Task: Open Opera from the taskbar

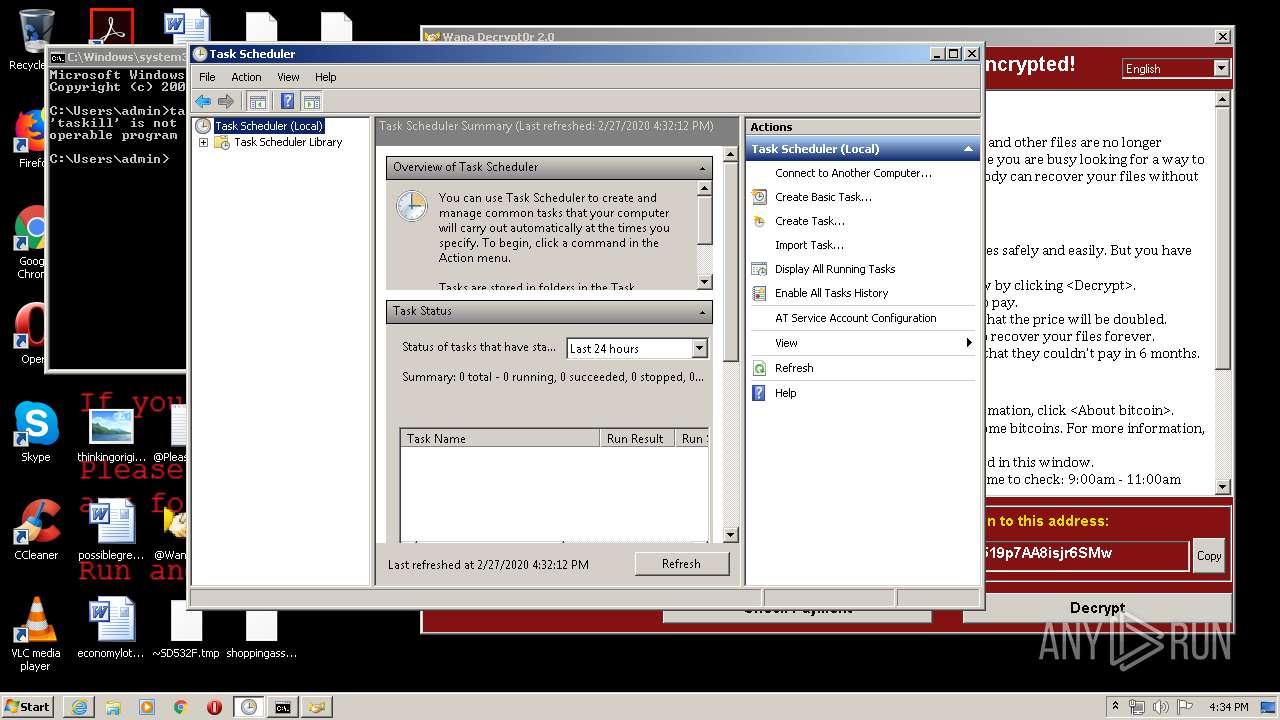Action: coord(214,707)
